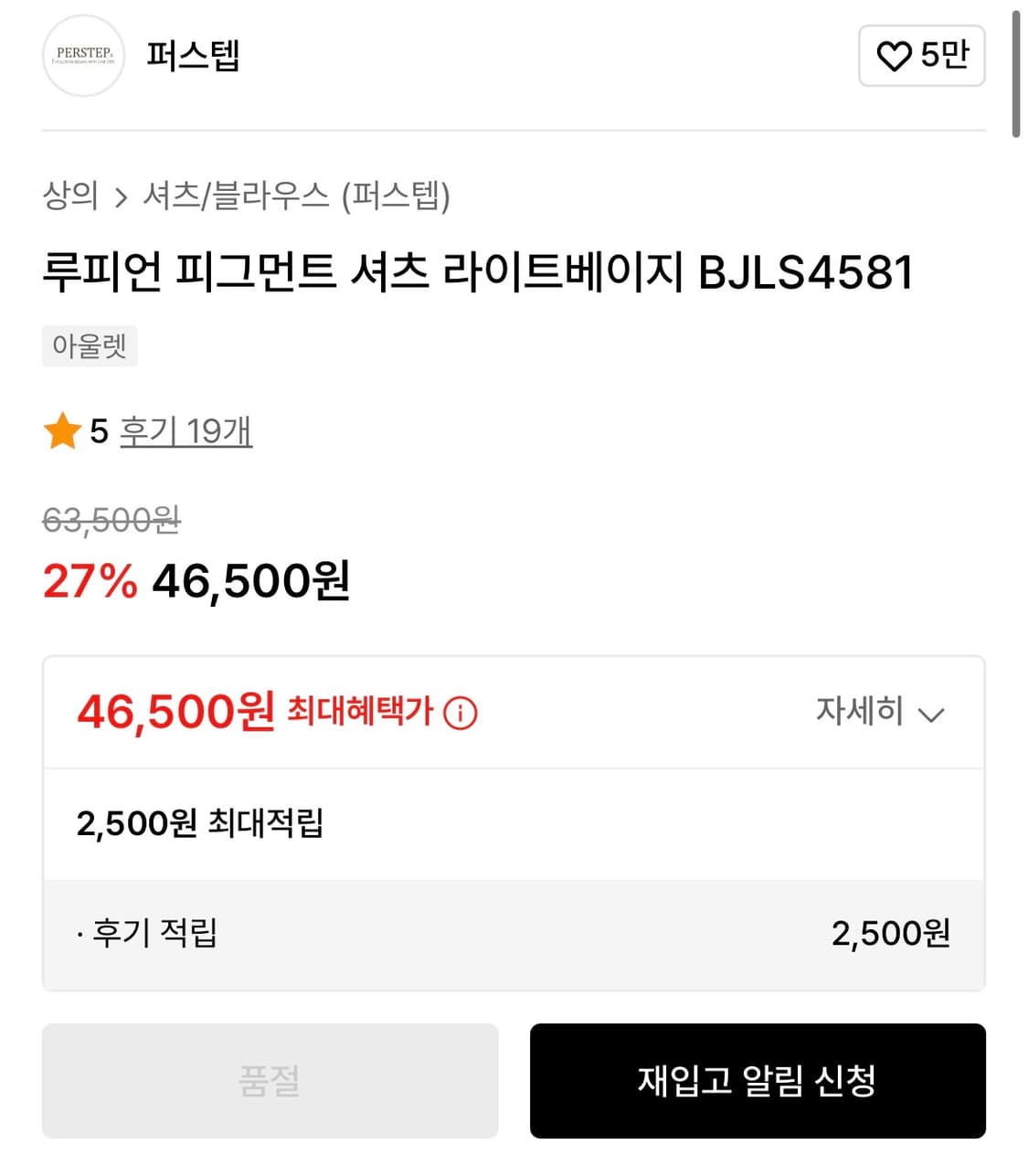Open the 후기 19개 reviews link
Viewport: 1028px width, 1176px height.
186,431
